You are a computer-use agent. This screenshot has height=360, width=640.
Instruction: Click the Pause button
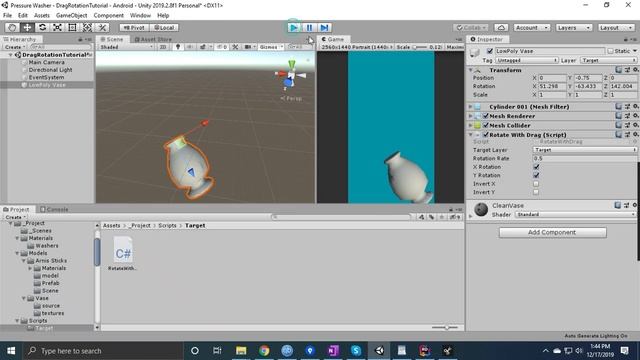309,28
